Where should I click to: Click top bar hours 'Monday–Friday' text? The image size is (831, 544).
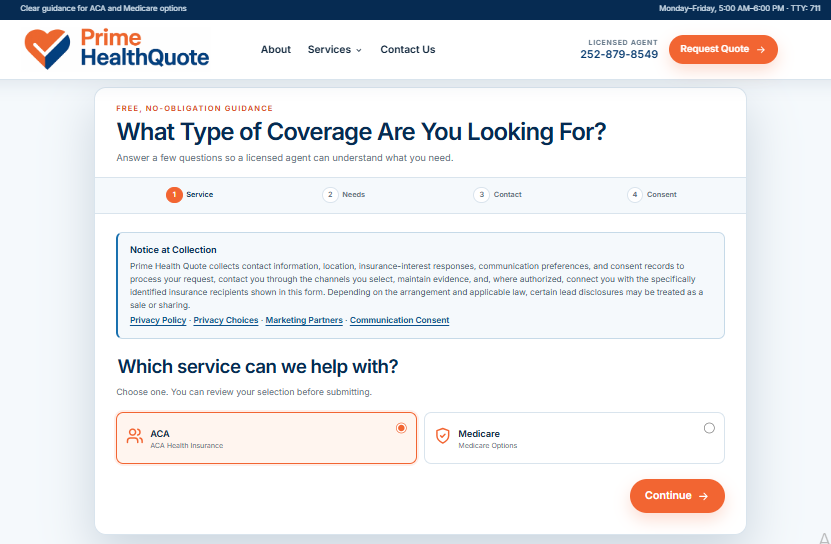(739, 8)
